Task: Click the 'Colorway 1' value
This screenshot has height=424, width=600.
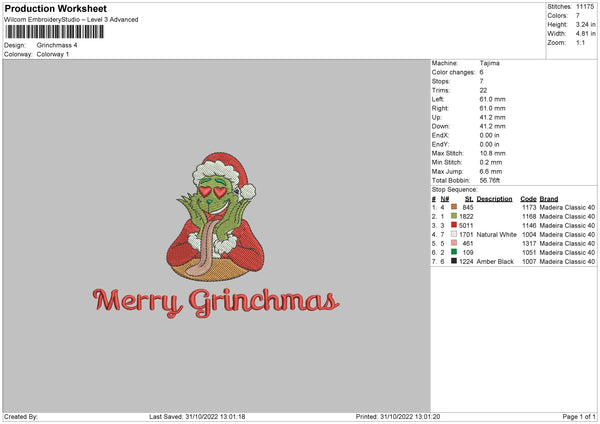Action: click(53, 54)
